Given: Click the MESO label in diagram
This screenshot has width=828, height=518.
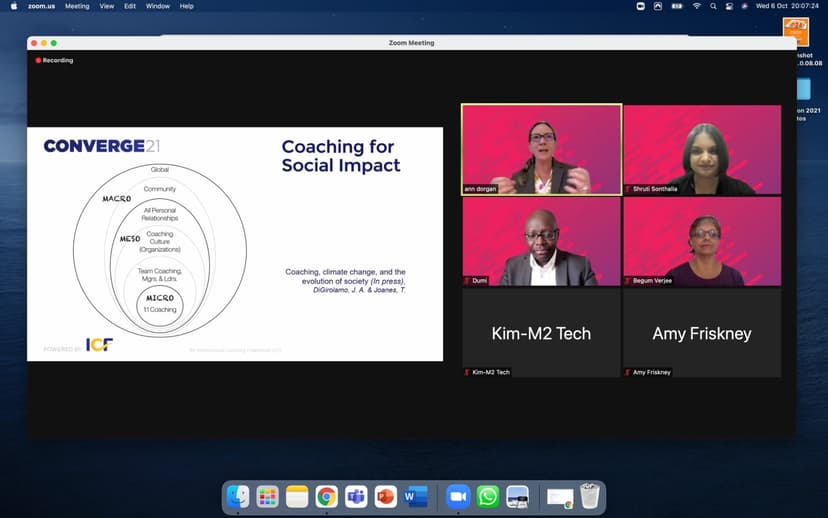Looking at the screenshot, I should pyautogui.click(x=130, y=239).
